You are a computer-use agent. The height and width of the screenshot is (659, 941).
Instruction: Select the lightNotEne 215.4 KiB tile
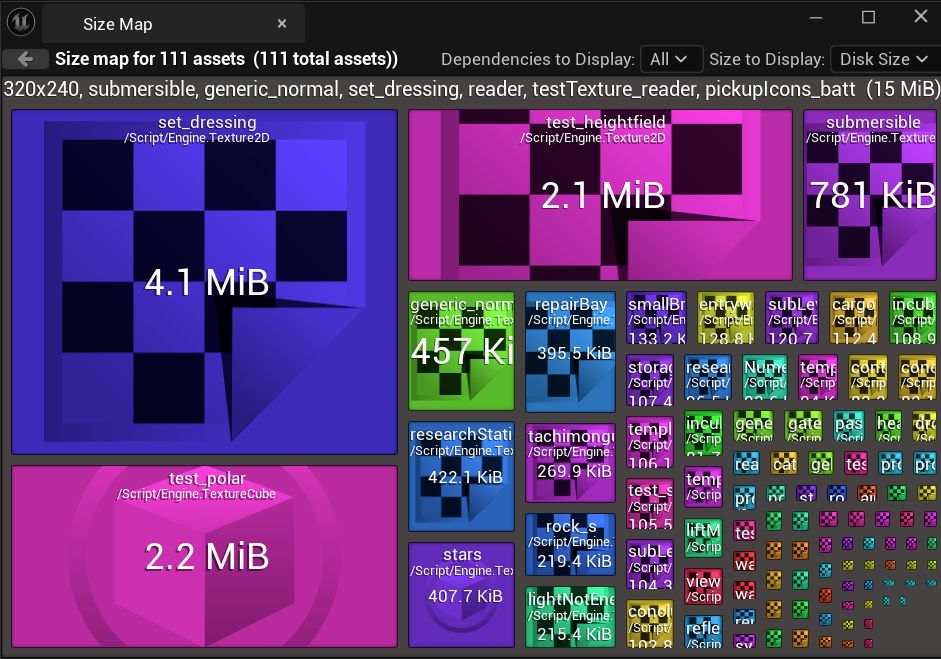point(571,617)
